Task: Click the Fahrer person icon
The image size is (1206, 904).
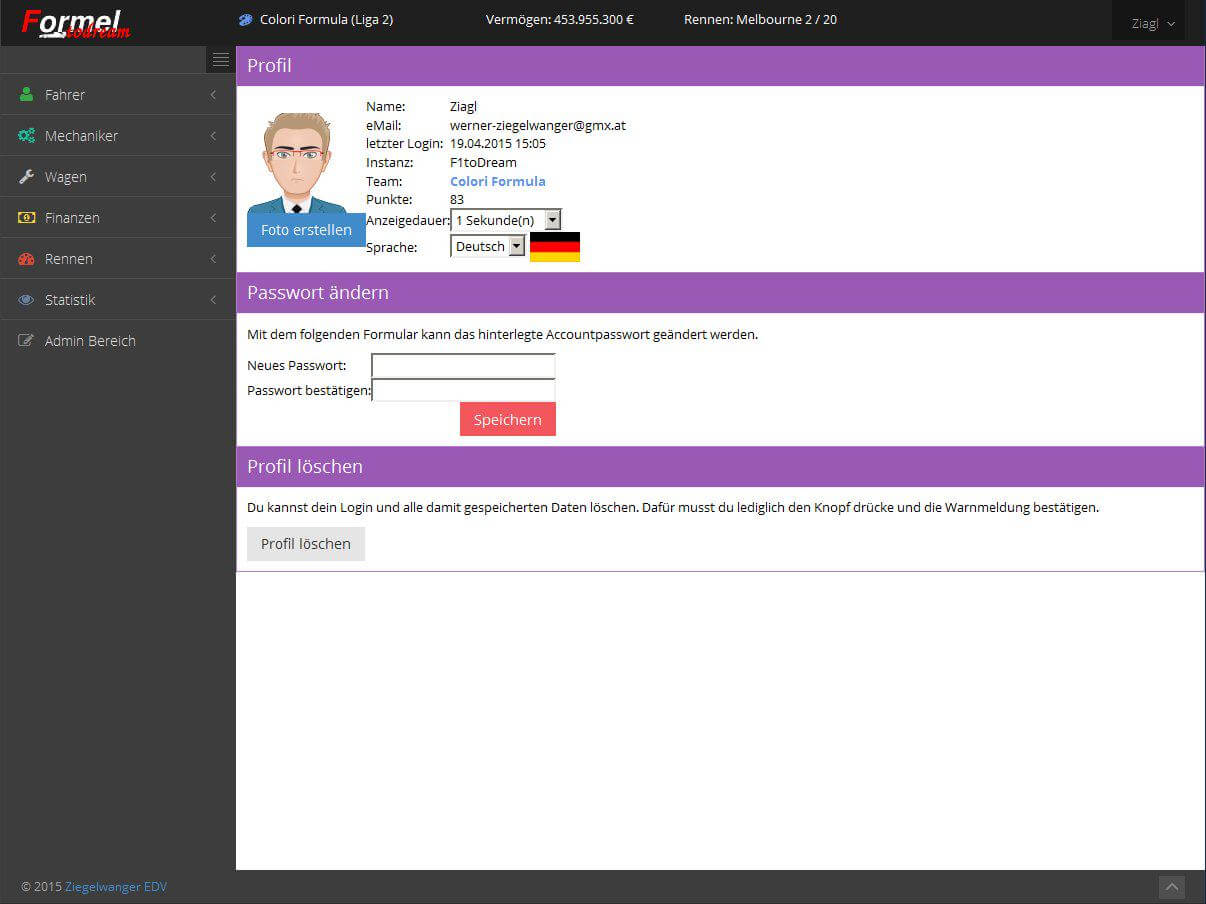Action: point(27,95)
